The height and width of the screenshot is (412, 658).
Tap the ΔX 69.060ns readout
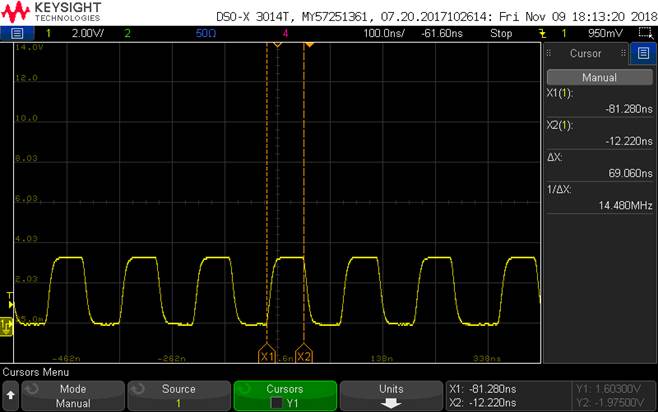click(599, 165)
